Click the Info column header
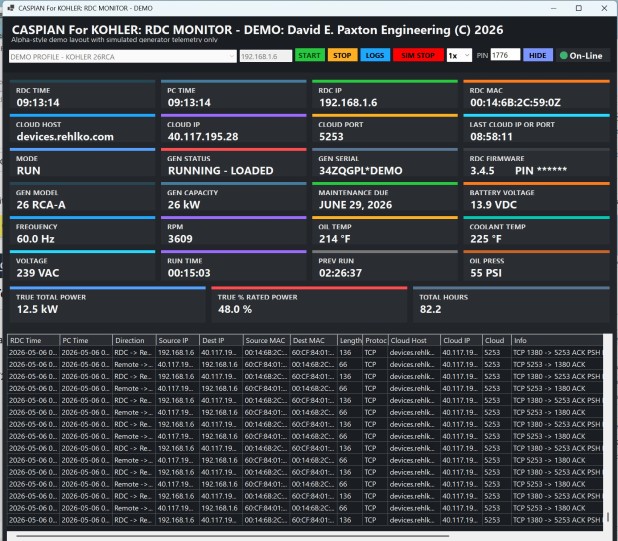Screen dimensions: 618x541 tap(557, 340)
